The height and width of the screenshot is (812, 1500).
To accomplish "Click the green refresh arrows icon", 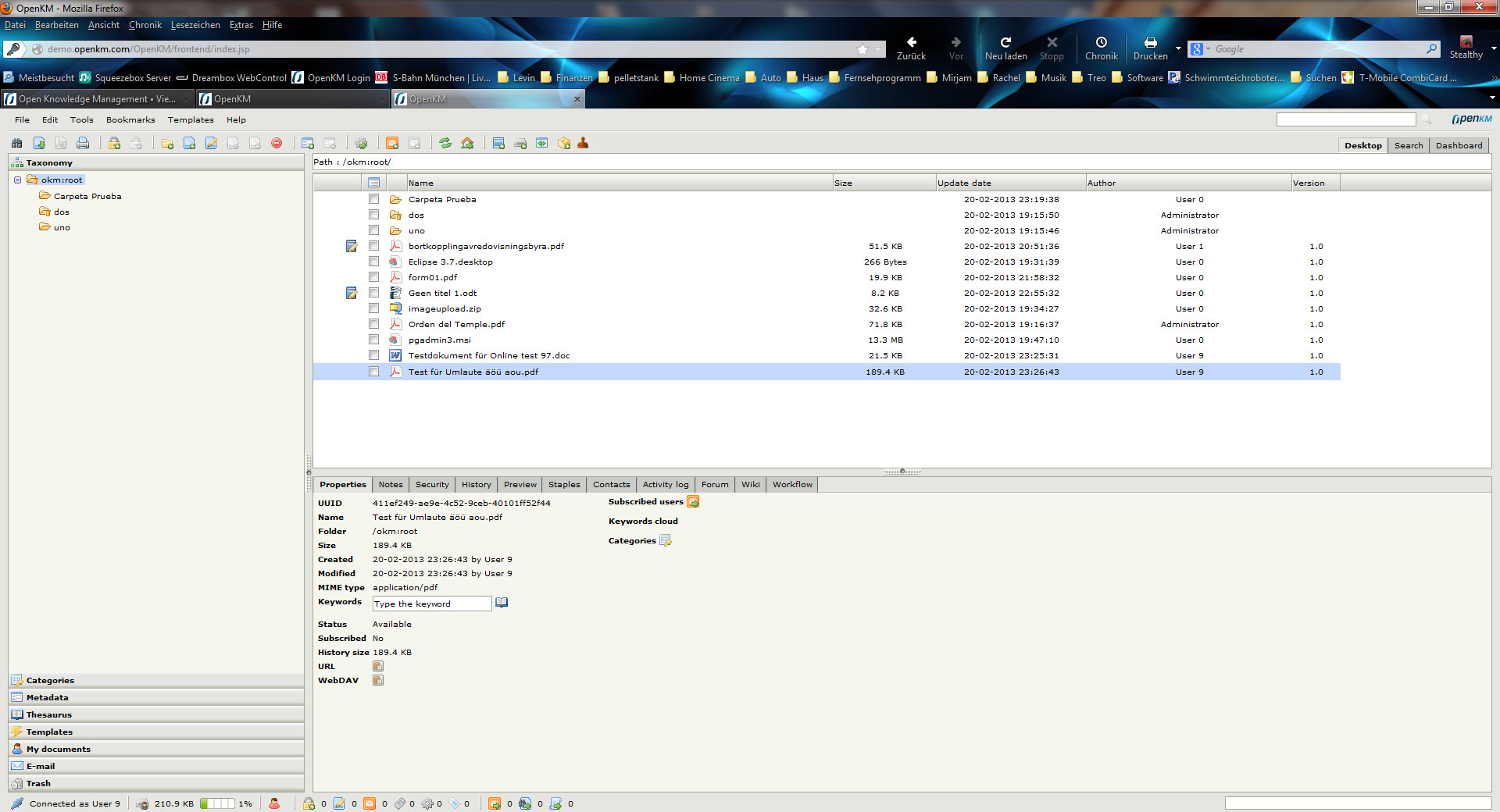I will (x=445, y=143).
